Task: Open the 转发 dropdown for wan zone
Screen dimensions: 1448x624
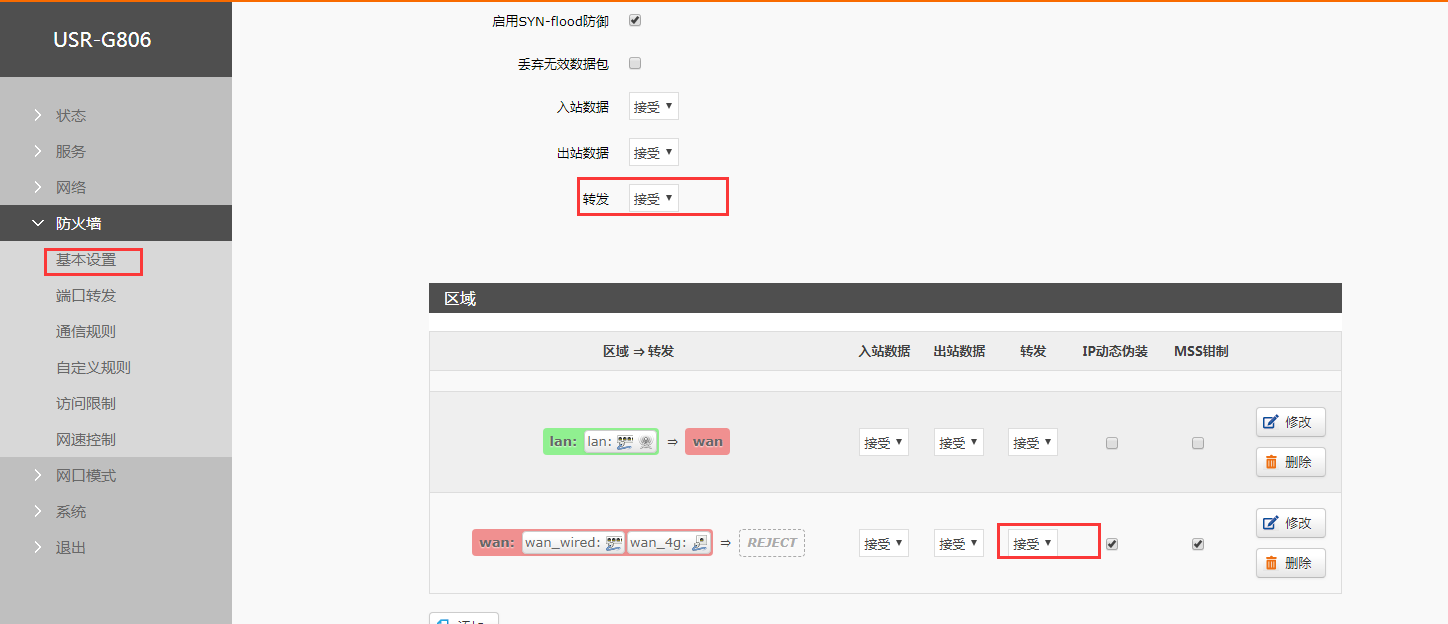Action: [x=1032, y=543]
